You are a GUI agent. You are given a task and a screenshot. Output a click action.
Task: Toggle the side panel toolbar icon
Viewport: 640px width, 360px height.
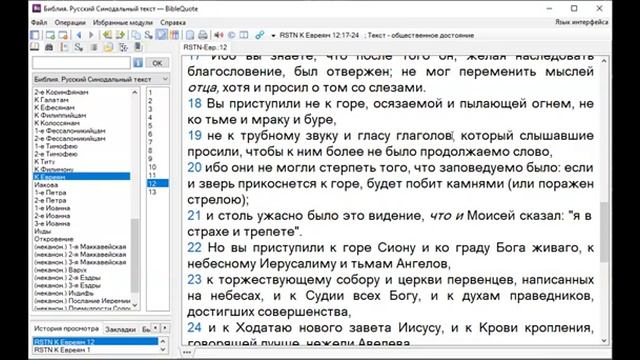(35, 35)
